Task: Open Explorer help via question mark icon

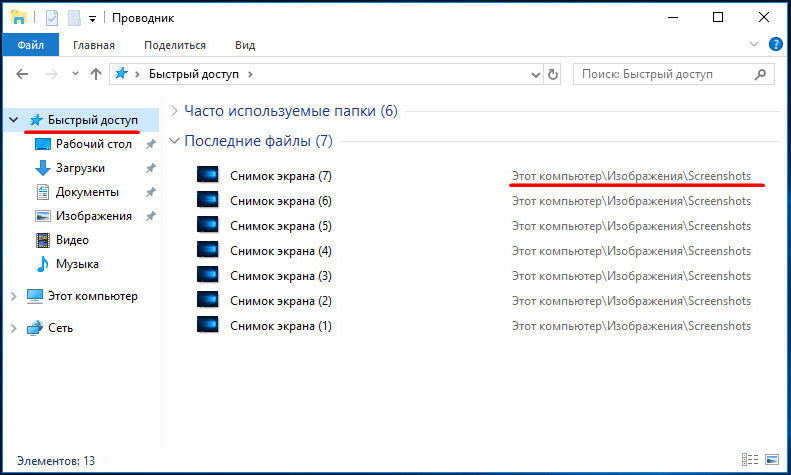Action: tap(775, 44)
